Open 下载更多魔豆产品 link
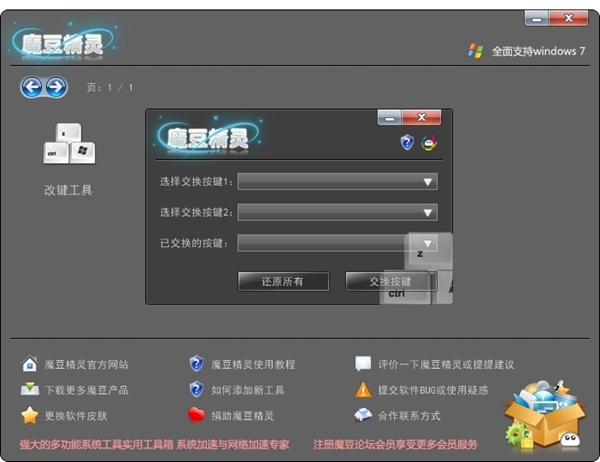This screenshot has height=462, width=600. (86, 390)
